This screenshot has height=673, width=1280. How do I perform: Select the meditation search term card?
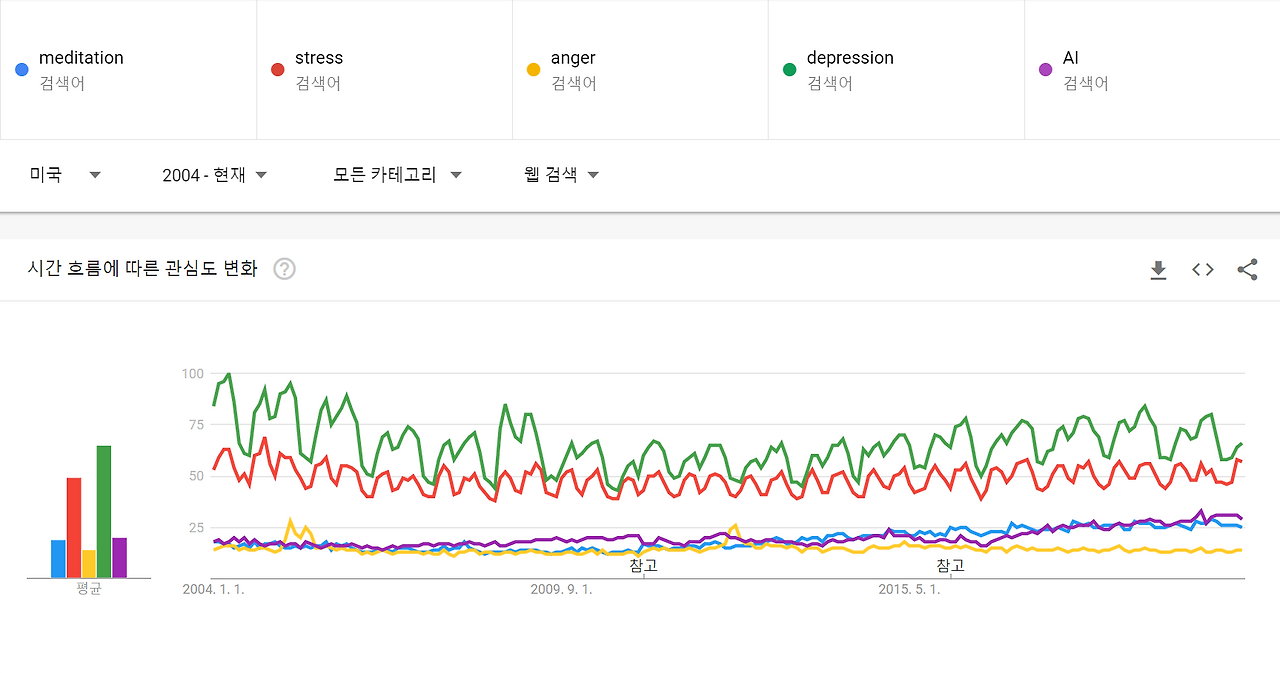click(128, 69)
